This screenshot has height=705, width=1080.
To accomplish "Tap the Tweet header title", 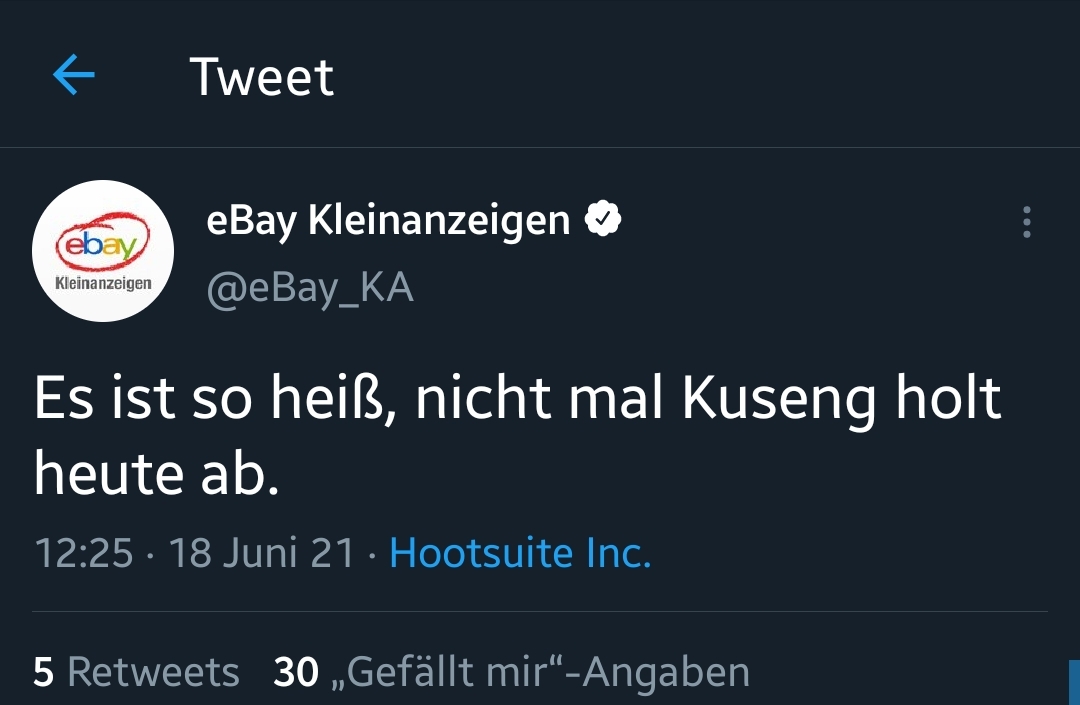I will [261, 77].
